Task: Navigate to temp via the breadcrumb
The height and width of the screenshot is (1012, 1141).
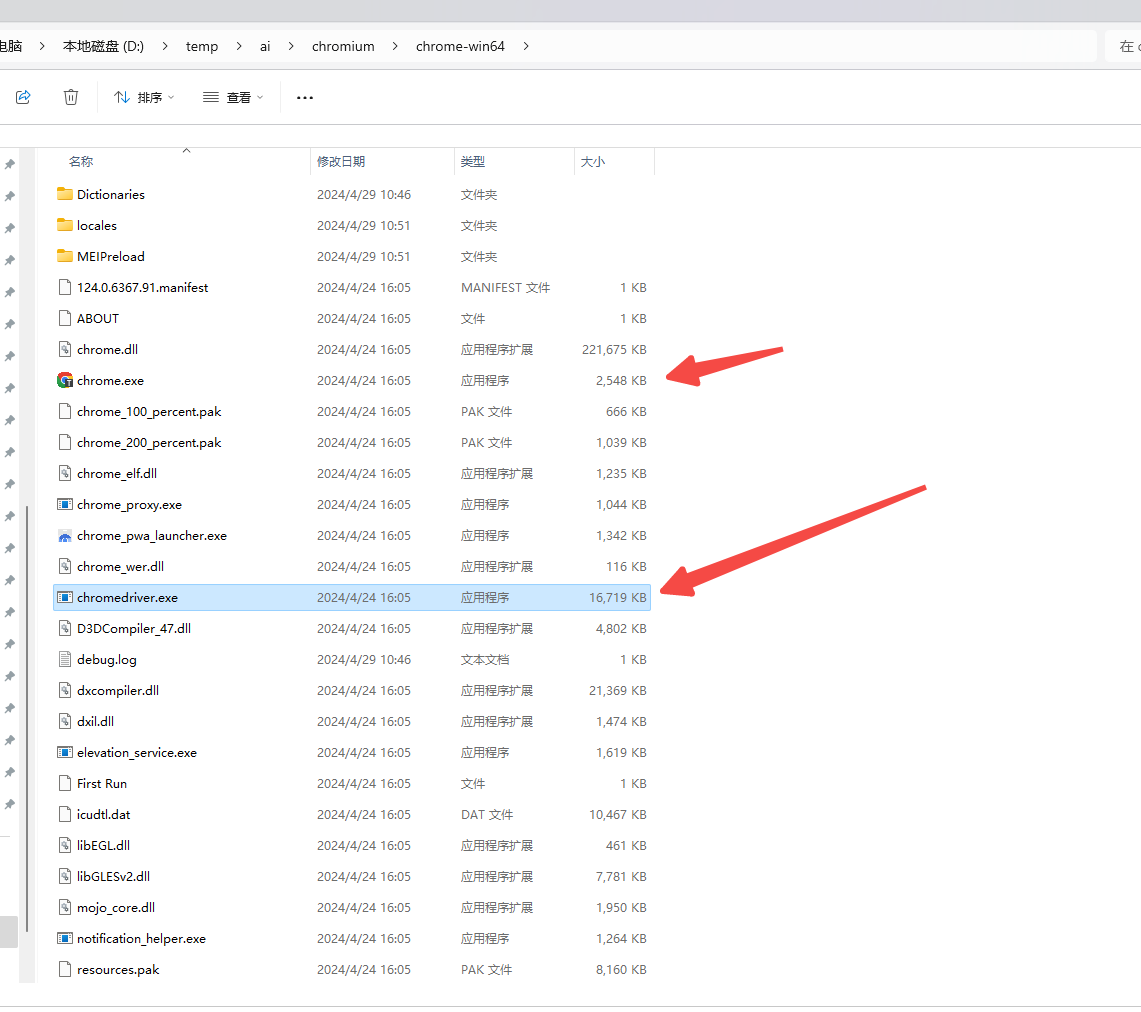Action: point(202,46)
